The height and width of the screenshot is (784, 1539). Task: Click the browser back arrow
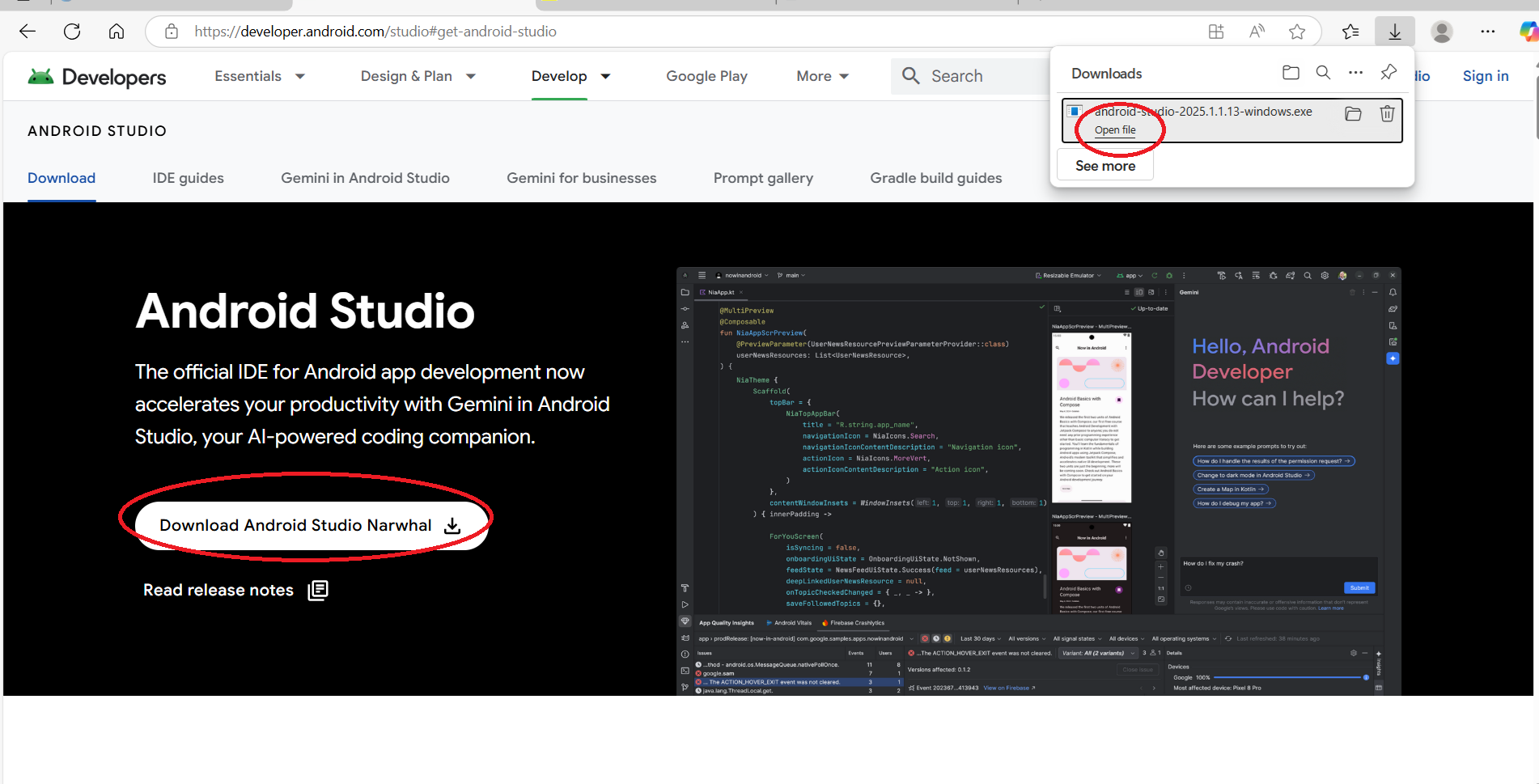point(28,32)
